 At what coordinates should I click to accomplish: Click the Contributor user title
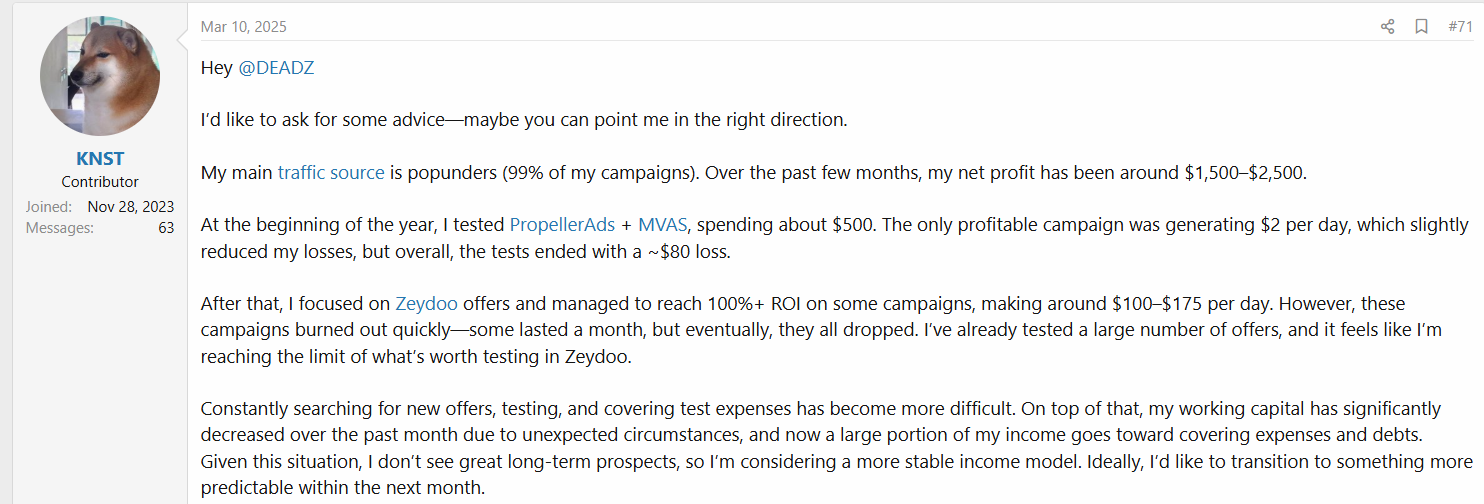[x=100, y=182]
